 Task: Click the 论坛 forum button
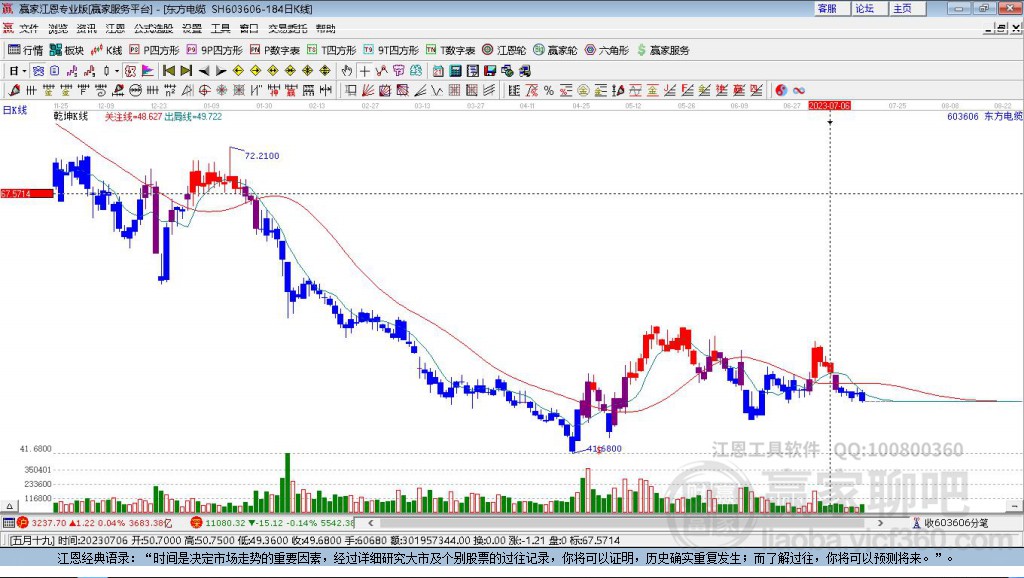(869, 8)
